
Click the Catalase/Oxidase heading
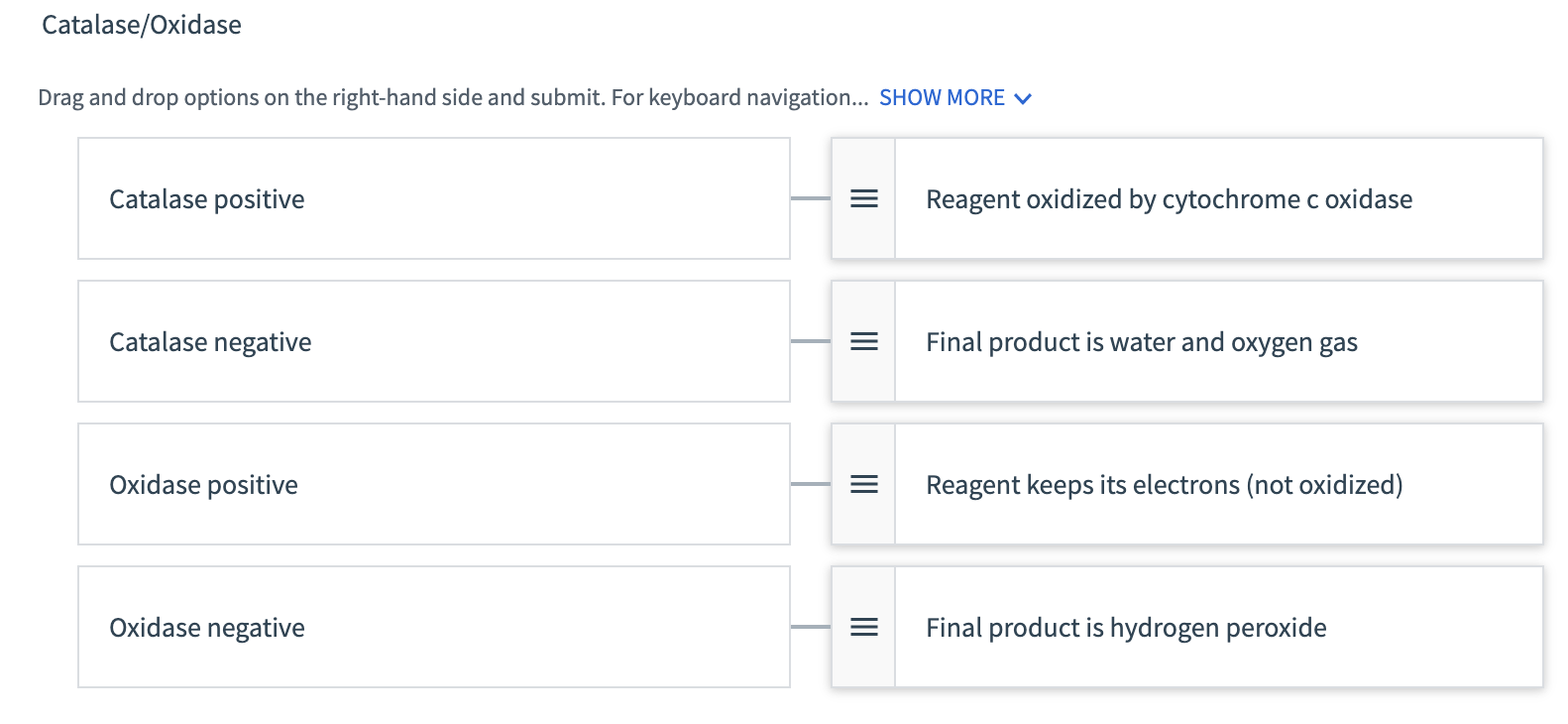[142, 25]
